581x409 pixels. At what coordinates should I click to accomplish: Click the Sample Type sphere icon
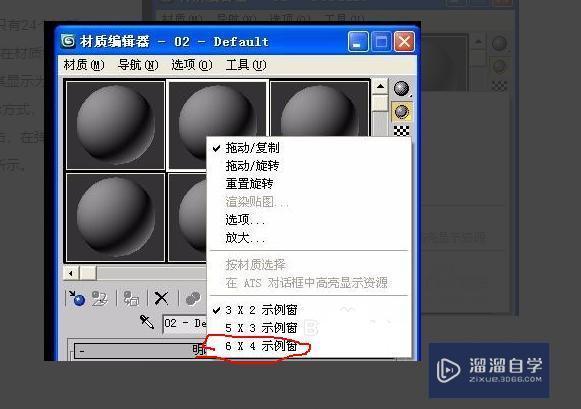402,89
